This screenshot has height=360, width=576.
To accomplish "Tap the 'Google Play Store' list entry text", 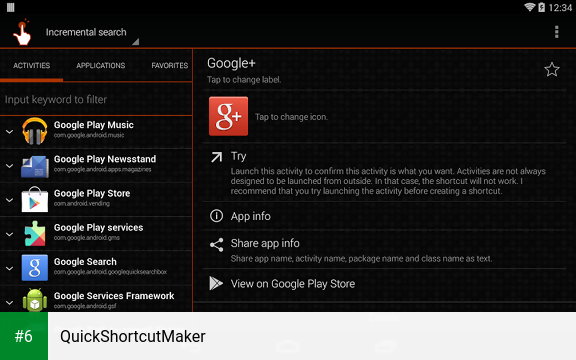I will [92, 193].
